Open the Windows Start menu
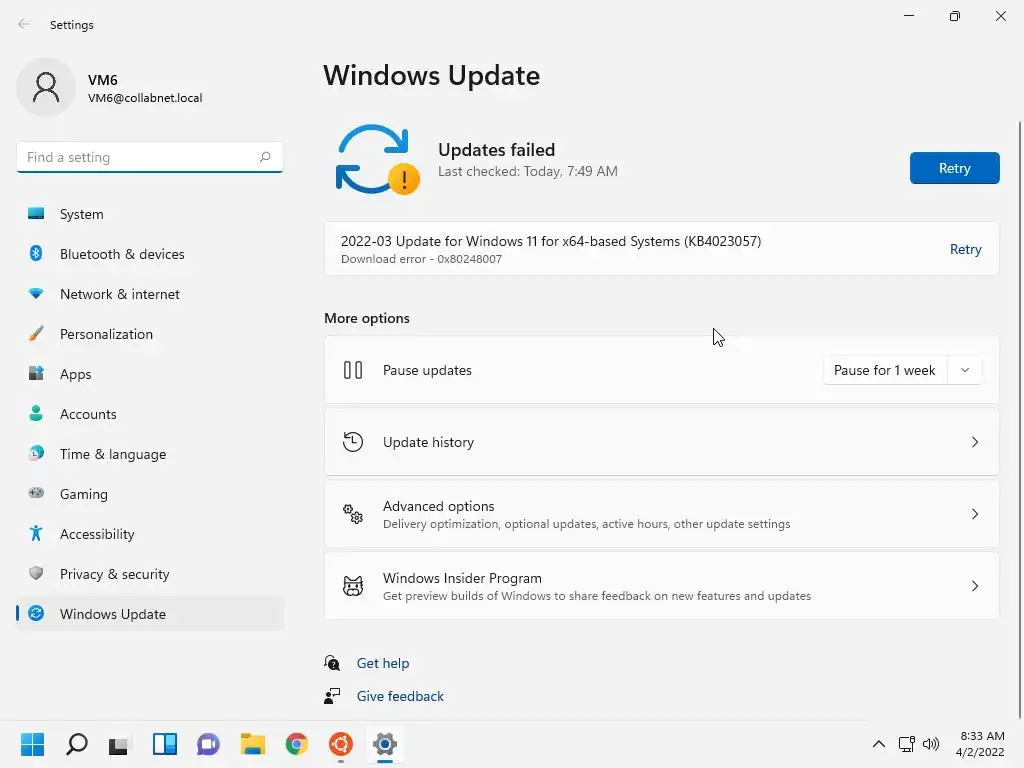Viewport: 1024px width, 768px height. click(32, 744)
